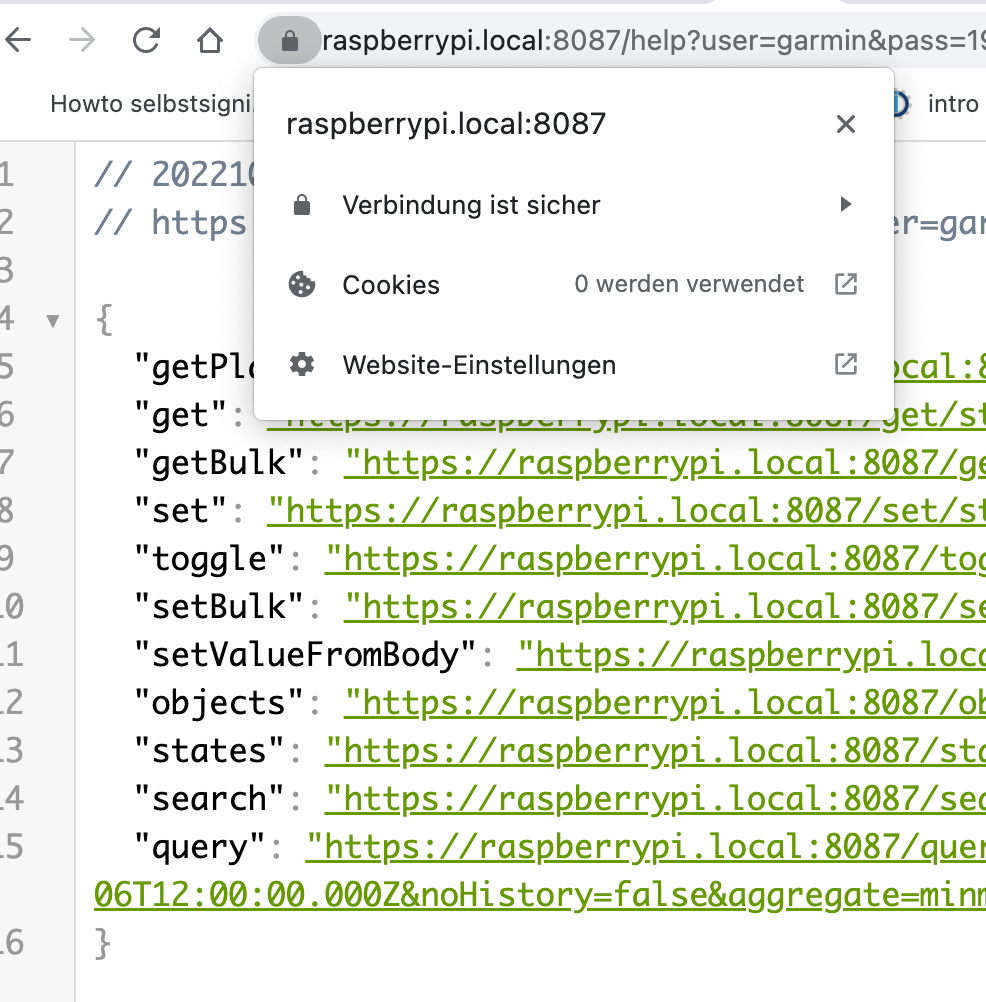Click the '// https' comment on line 2
986x1002 pixels.
pos(170,222)
